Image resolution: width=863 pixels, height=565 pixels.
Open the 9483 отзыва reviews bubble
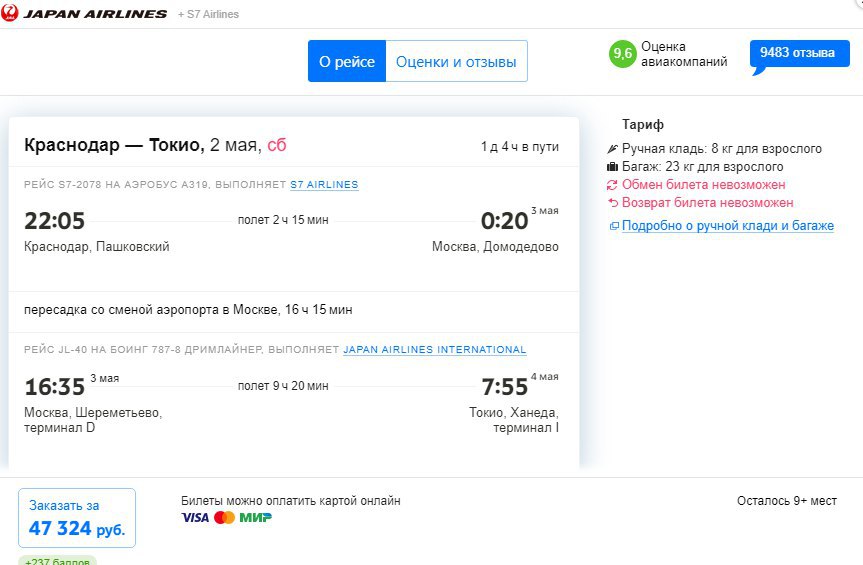click(799, 54)
